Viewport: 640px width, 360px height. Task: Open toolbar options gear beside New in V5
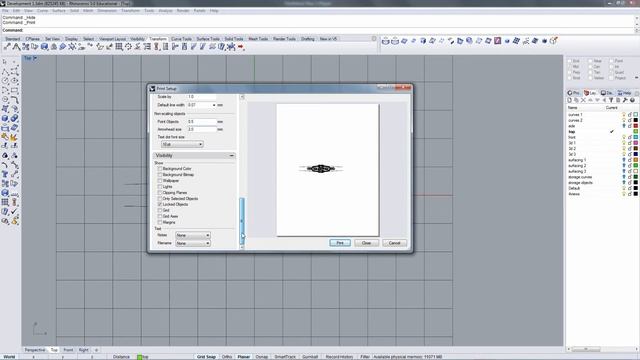click(x=374, y=38)
